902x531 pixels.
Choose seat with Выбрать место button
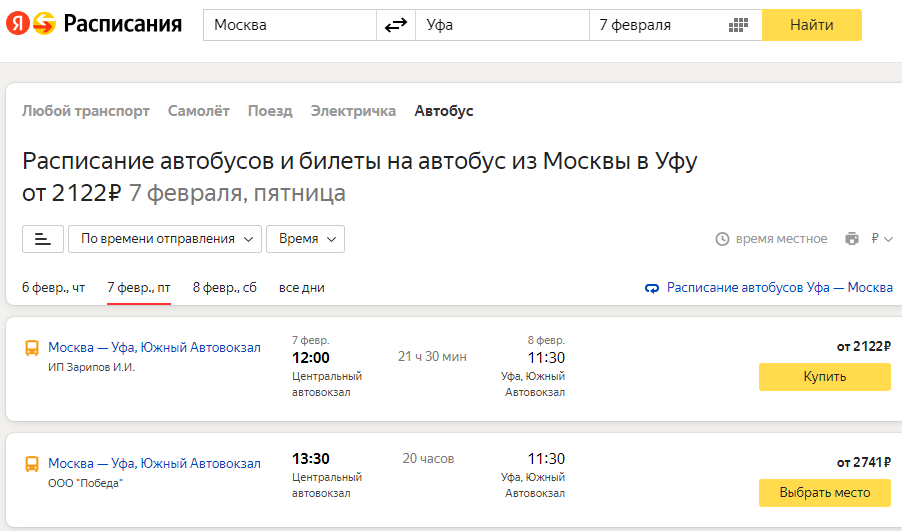(824, 493)
